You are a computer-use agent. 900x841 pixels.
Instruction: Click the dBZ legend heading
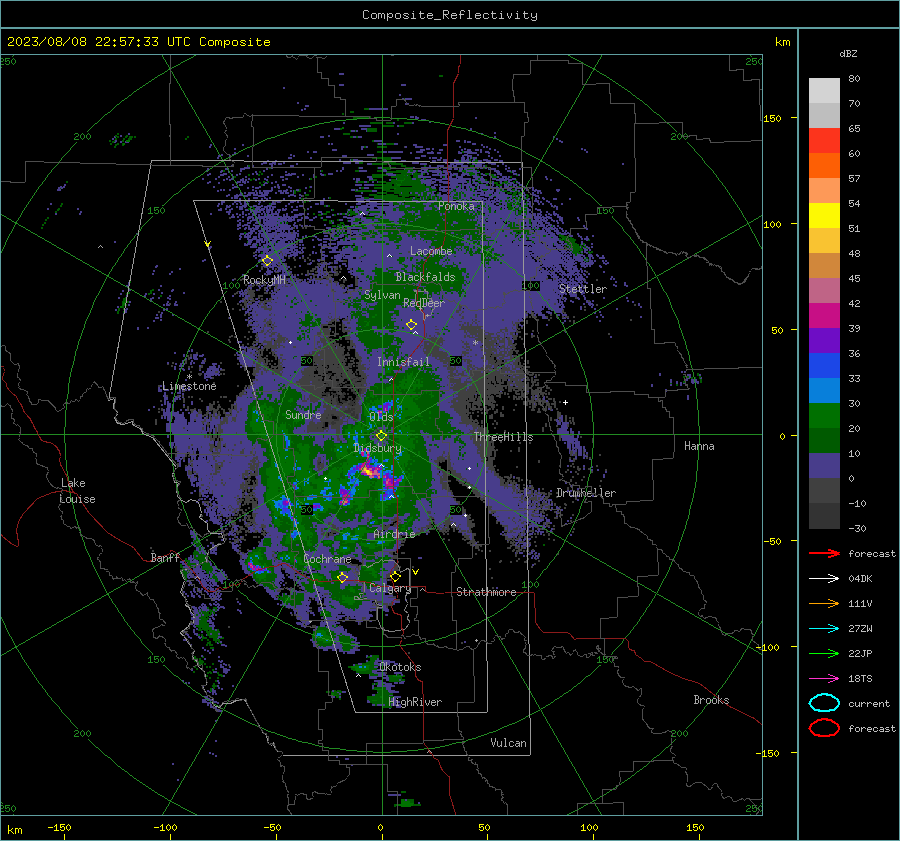coord(848,53)
